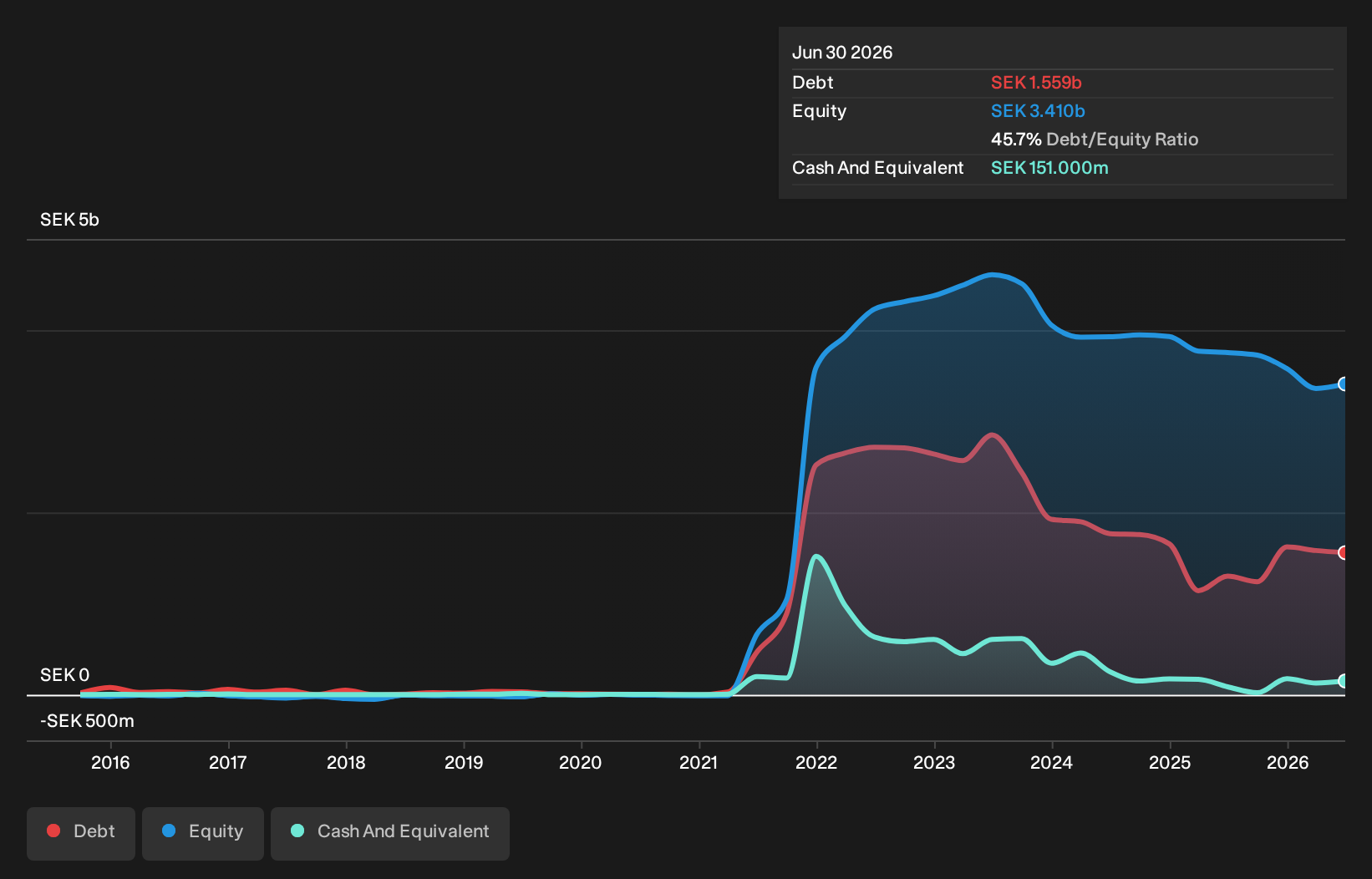Click the 2021 x-axis label
This screenshot has height=879, width=1372.
point(699,762)
